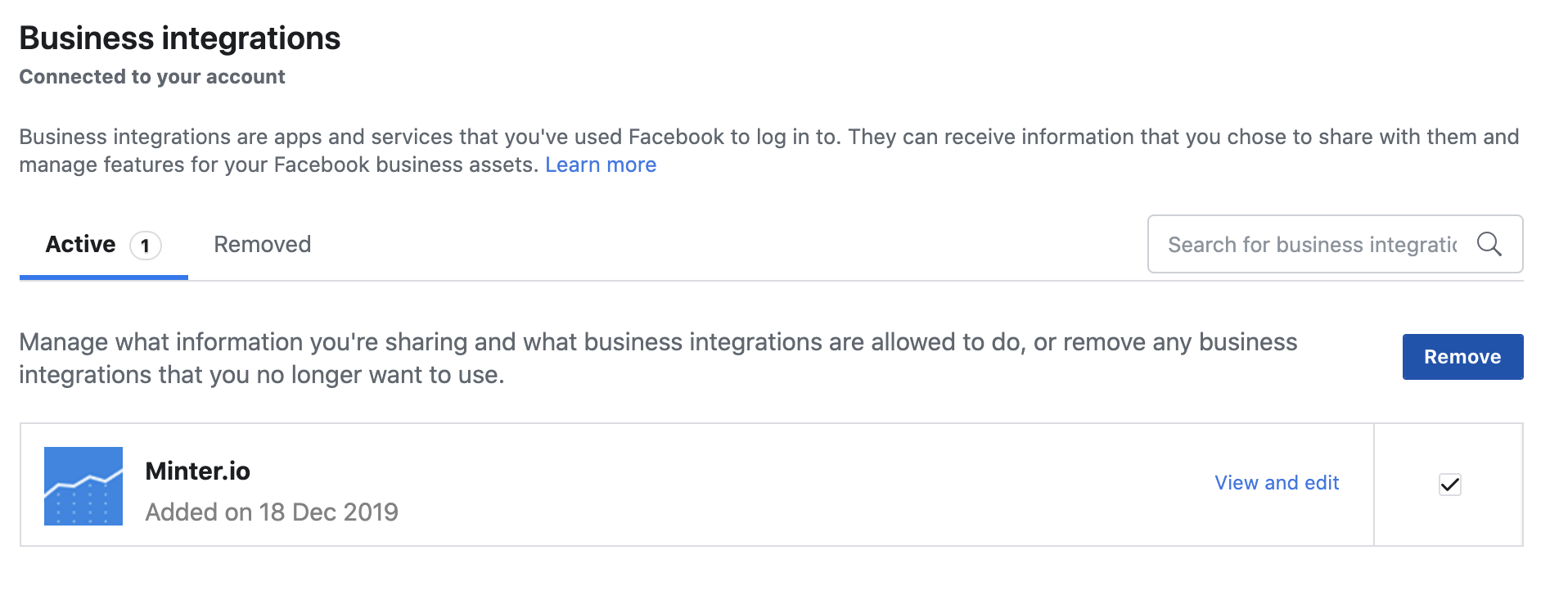Focus the Search for business integrations field
1568x591 pixels.
[1311, 245]
